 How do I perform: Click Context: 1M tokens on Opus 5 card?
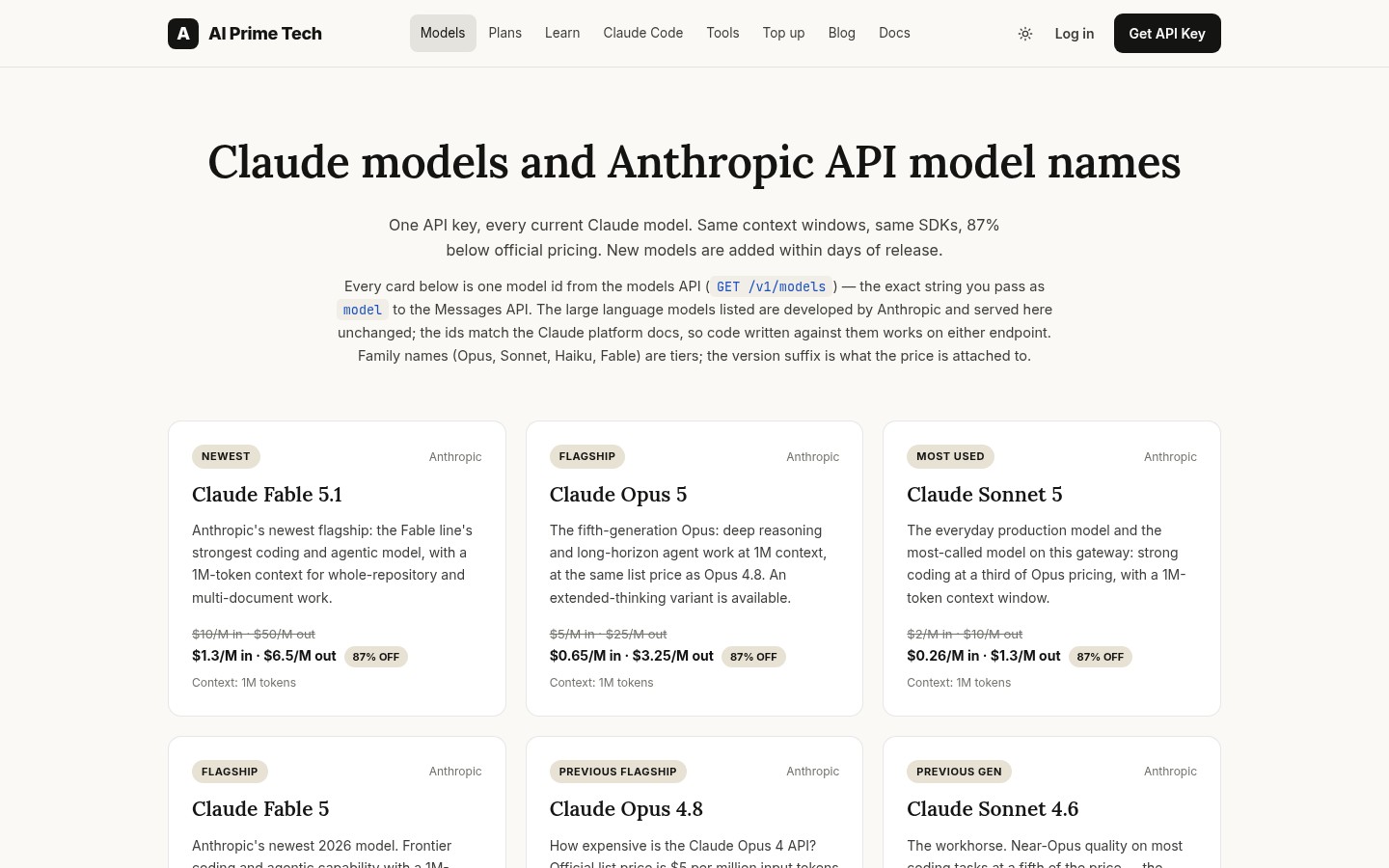[602, 683]
